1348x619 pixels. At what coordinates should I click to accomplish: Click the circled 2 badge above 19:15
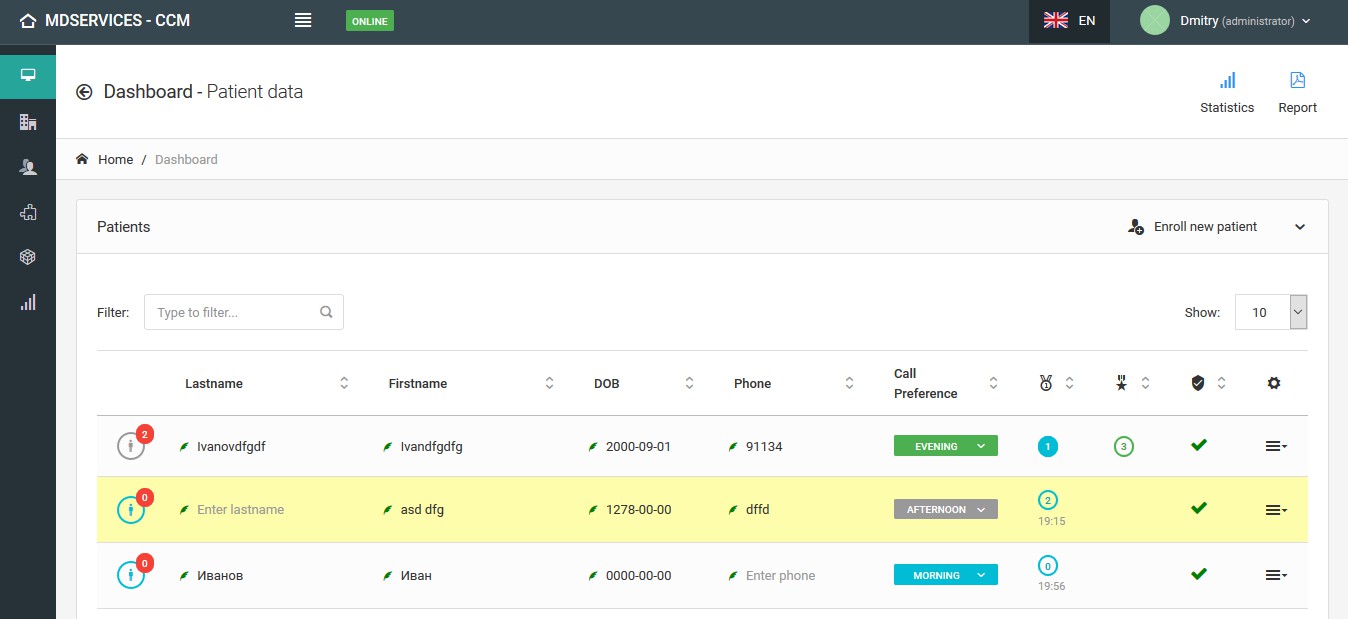pos(1048,500)
